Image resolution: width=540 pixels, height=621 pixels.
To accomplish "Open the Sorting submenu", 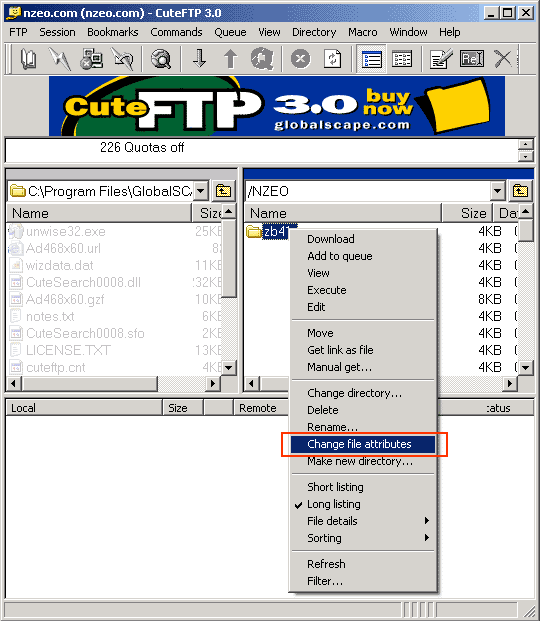I will pyautogui.click(x=362, y=538).
